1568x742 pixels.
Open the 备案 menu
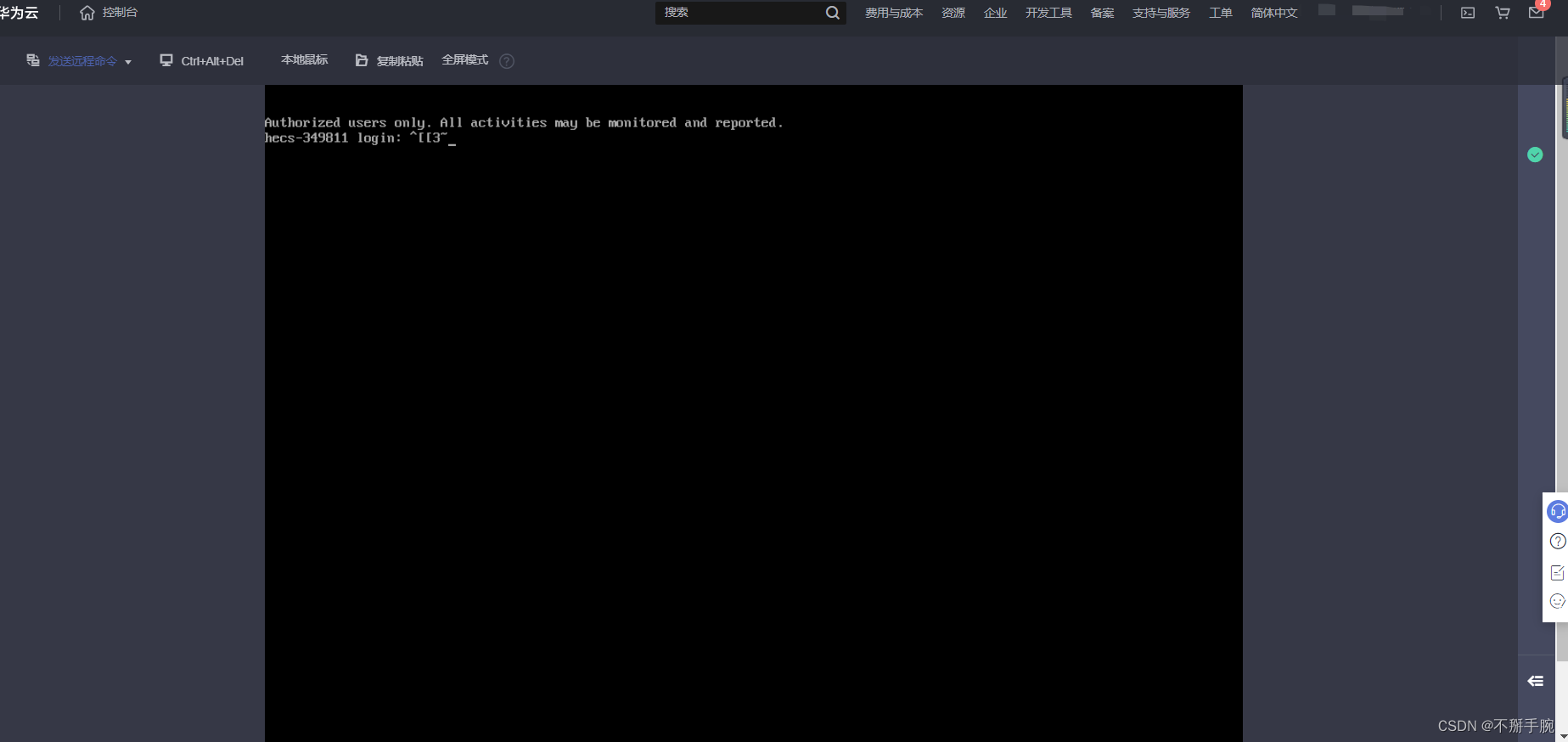pos(1102,13)
